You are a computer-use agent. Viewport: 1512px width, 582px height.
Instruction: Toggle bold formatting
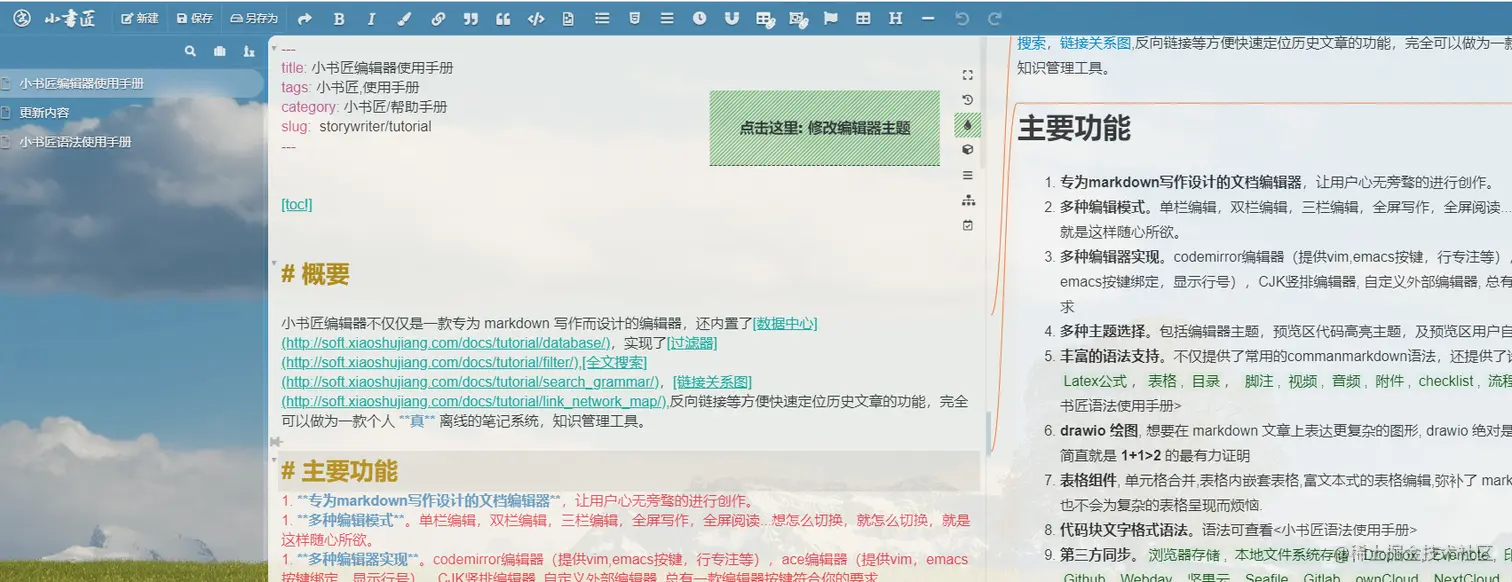(x=339, y=19)
